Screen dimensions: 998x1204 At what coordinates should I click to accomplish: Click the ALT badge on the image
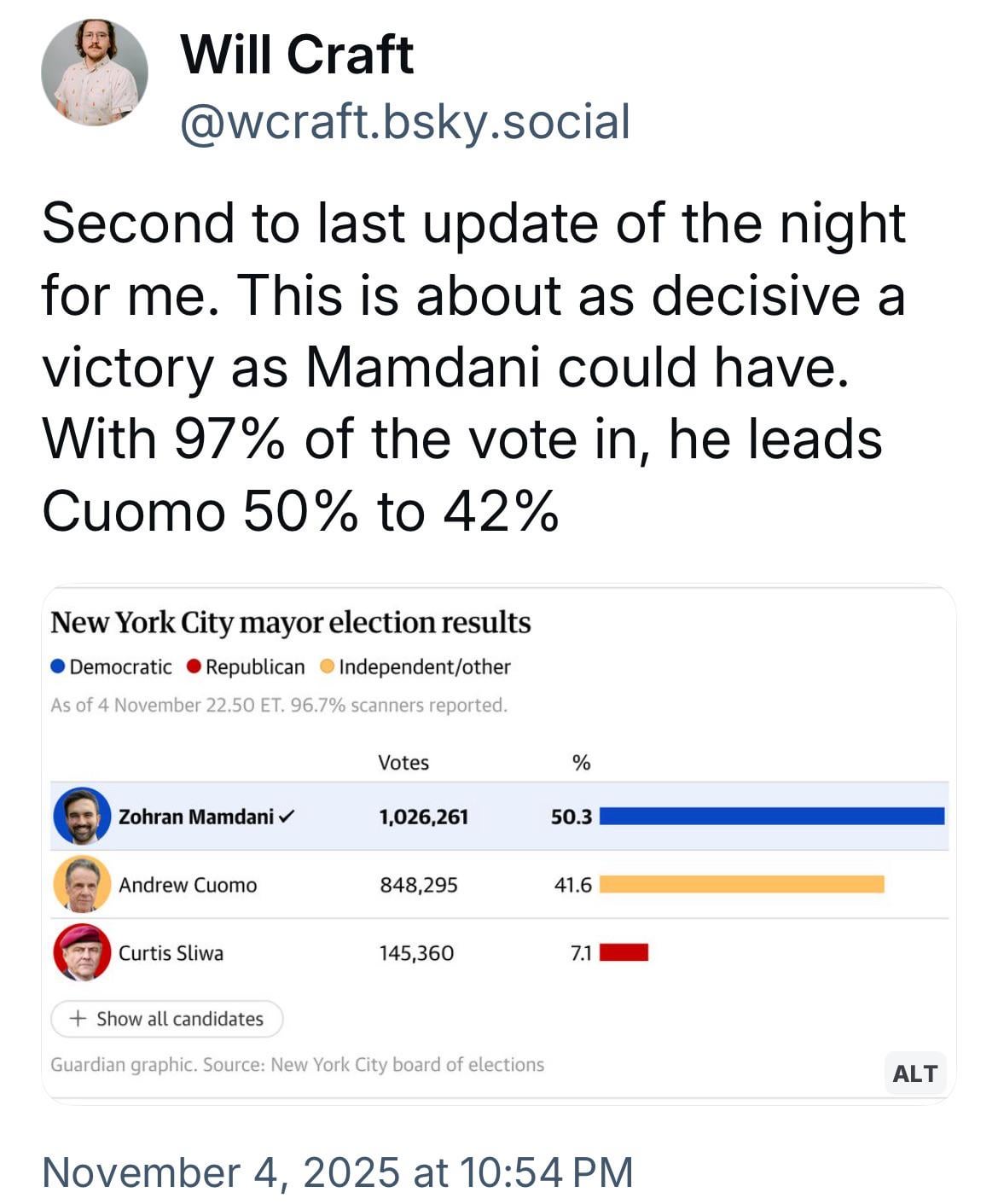(914, 1073)
